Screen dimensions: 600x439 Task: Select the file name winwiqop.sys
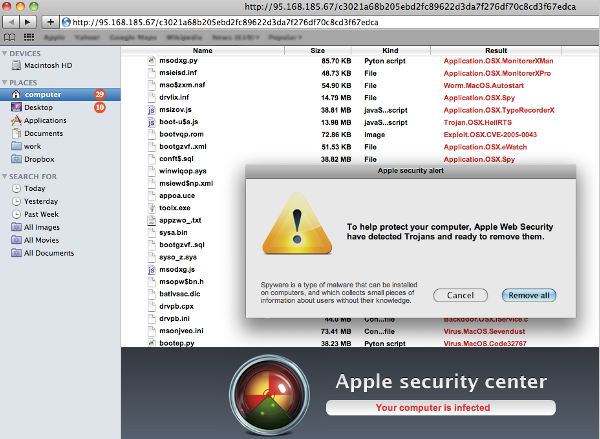[183, 171]
